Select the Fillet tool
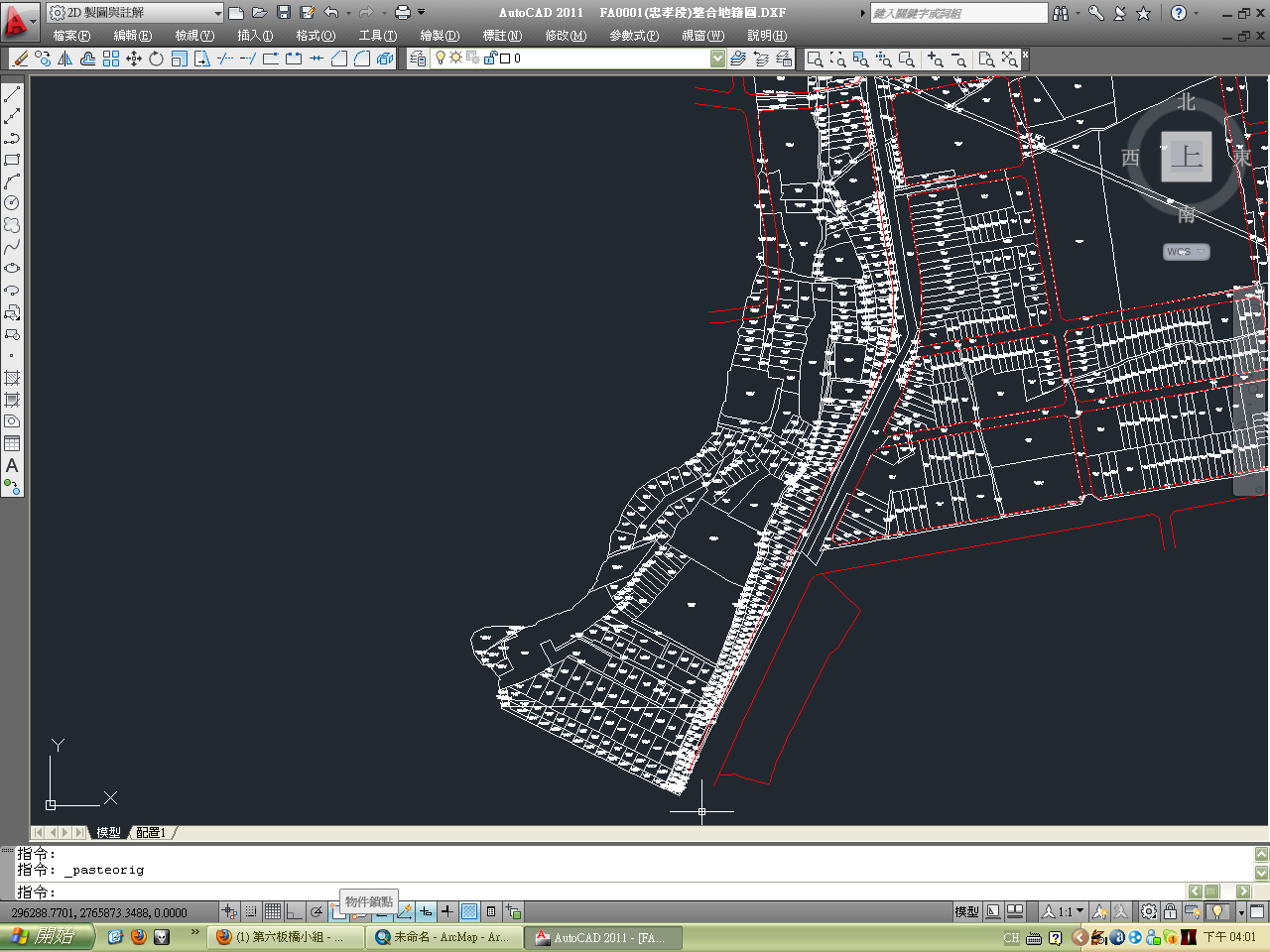Image resolution: width=1270 pixels, height=952 pixels. 362,59
